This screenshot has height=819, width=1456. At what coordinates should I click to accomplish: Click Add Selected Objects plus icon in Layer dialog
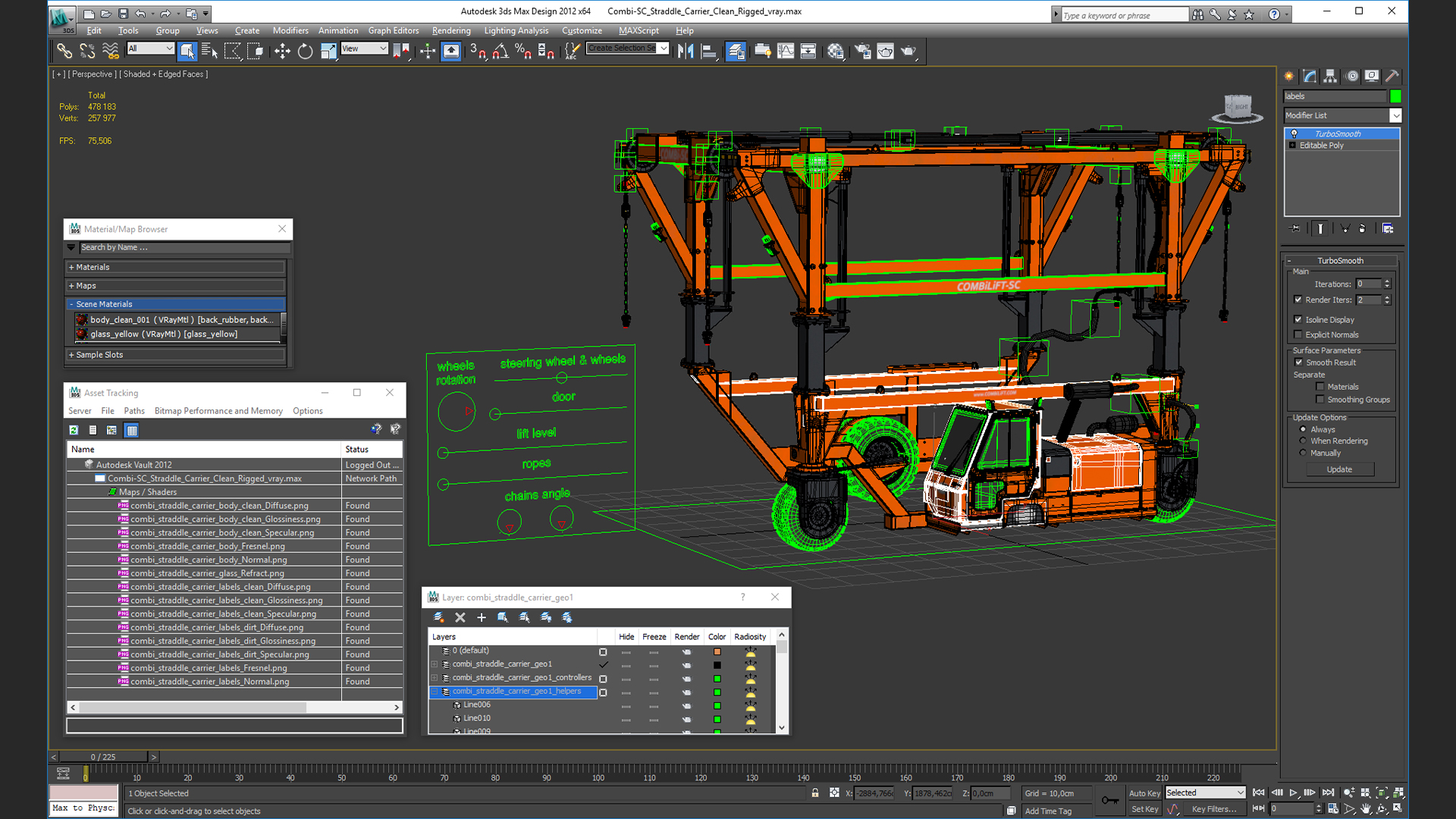pyautogui.click(x=481, y=617)
